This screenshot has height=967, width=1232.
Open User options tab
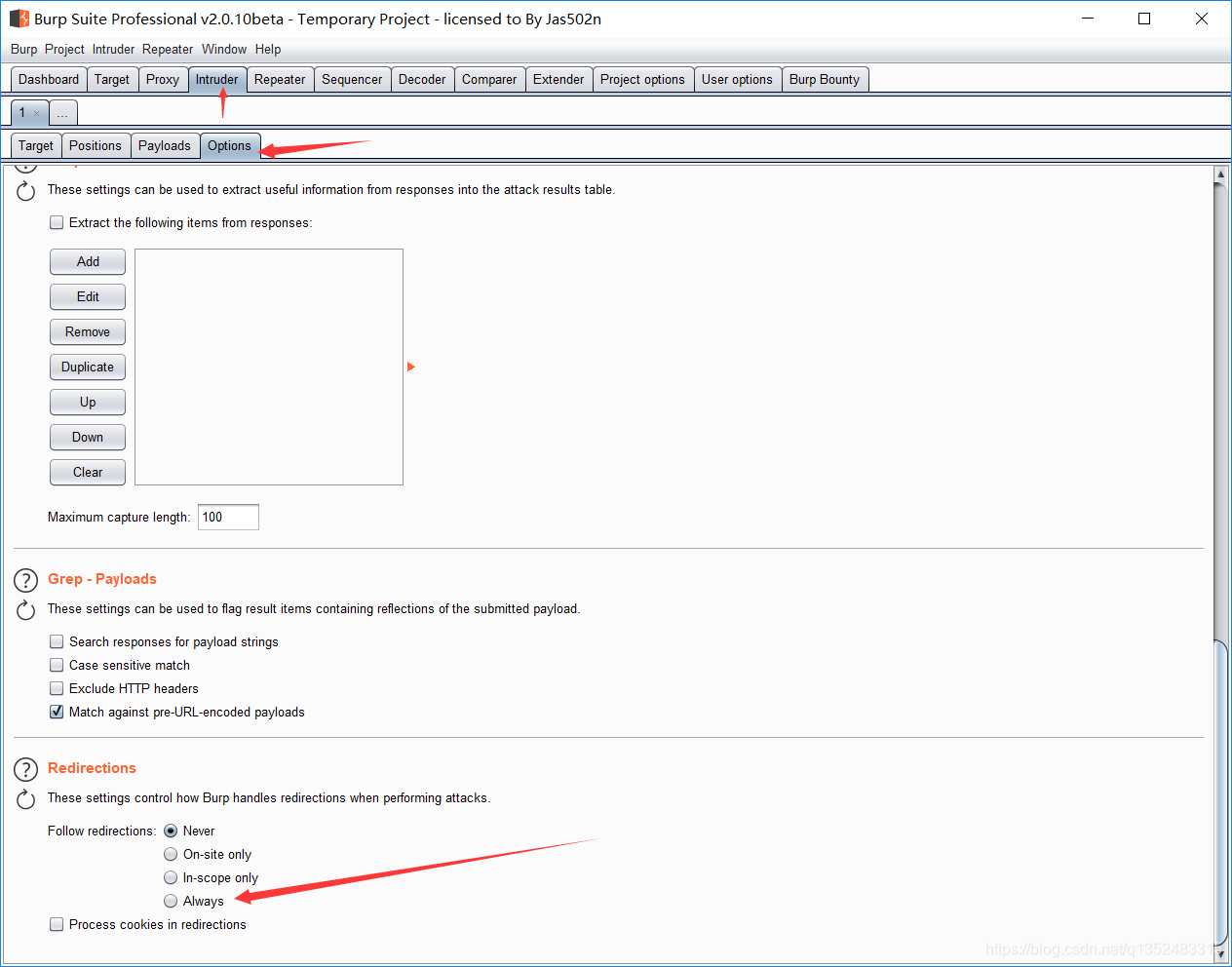(737, 80)
